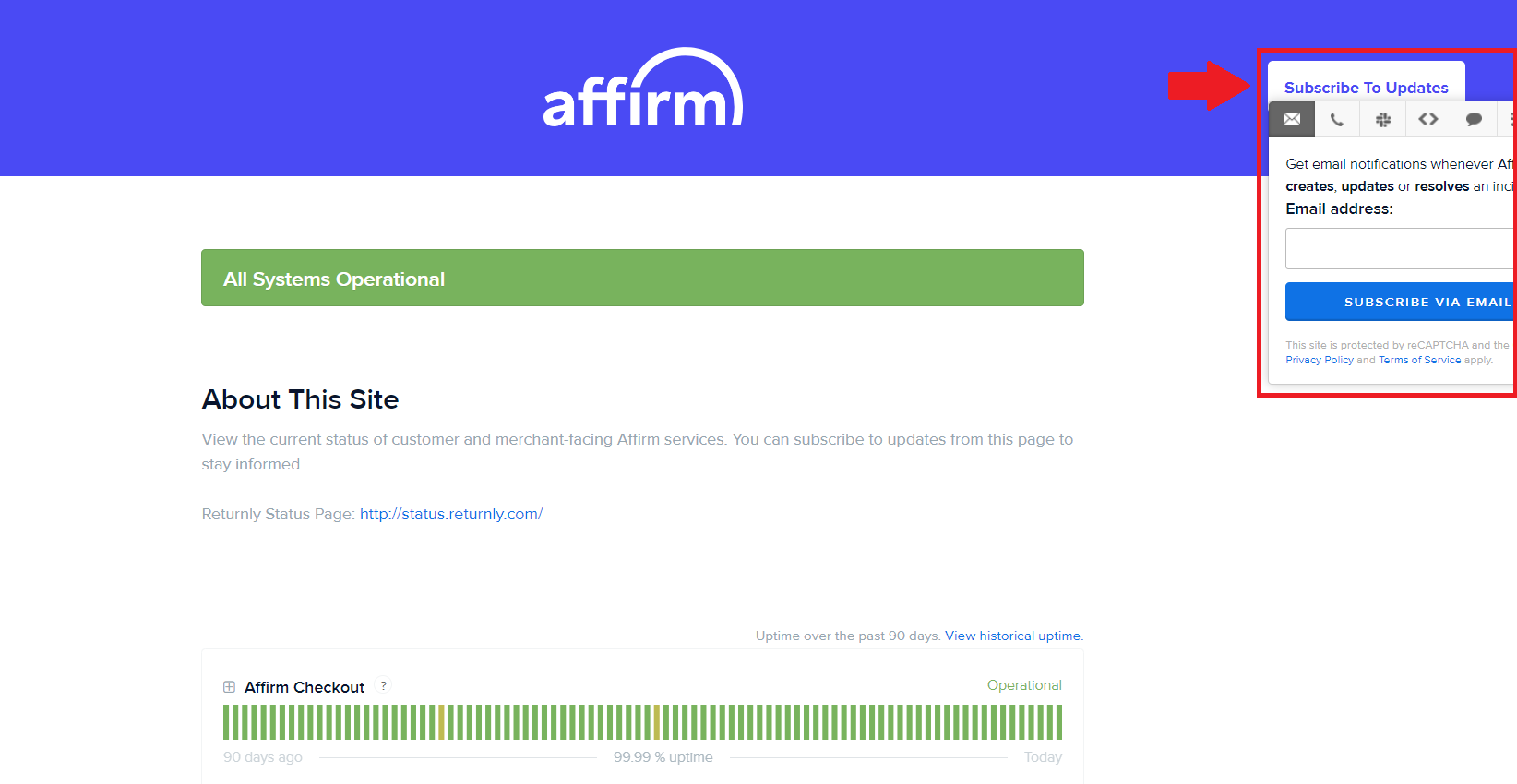Click the rightmost uptime bar for today
This screenshot has width=1517, height=784.
(x=1058, y=722)
